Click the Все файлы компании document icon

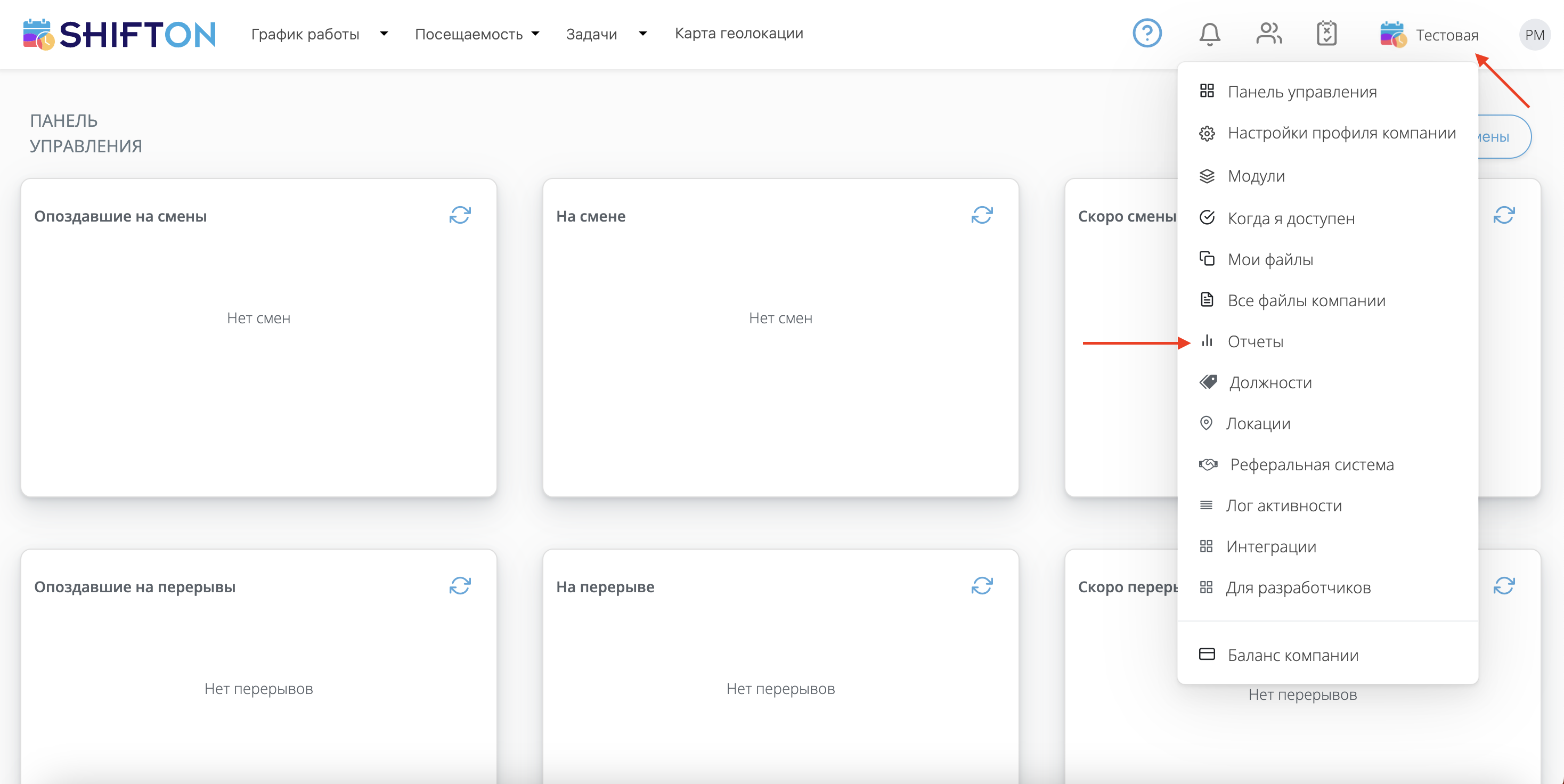[1207, 300]
